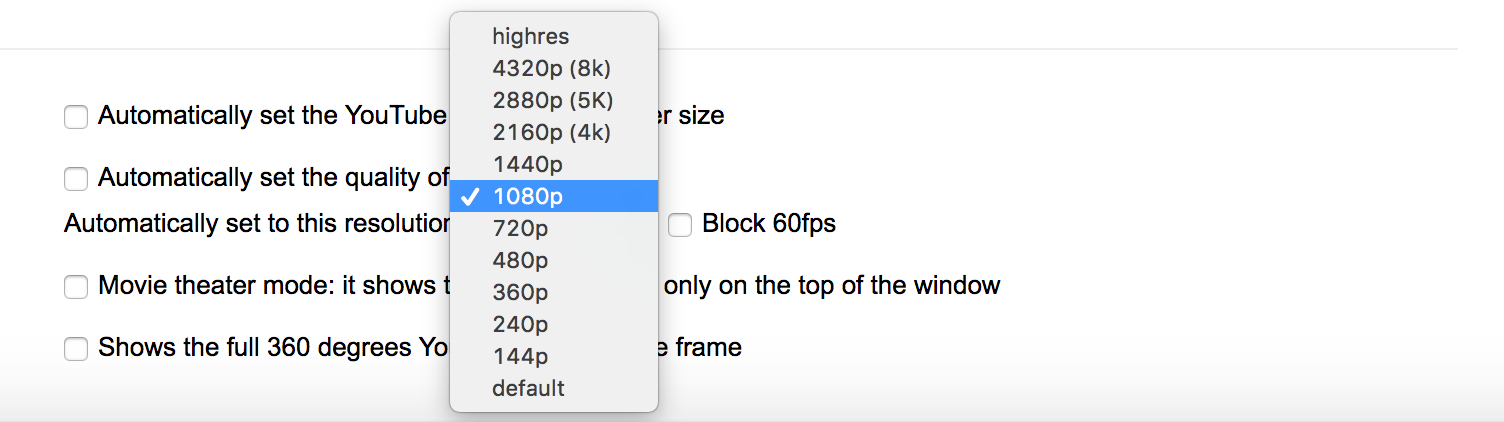1504x422 pixels.
Task: Enable the Movie theater mode checkbox
Action: tap(76, 287)
